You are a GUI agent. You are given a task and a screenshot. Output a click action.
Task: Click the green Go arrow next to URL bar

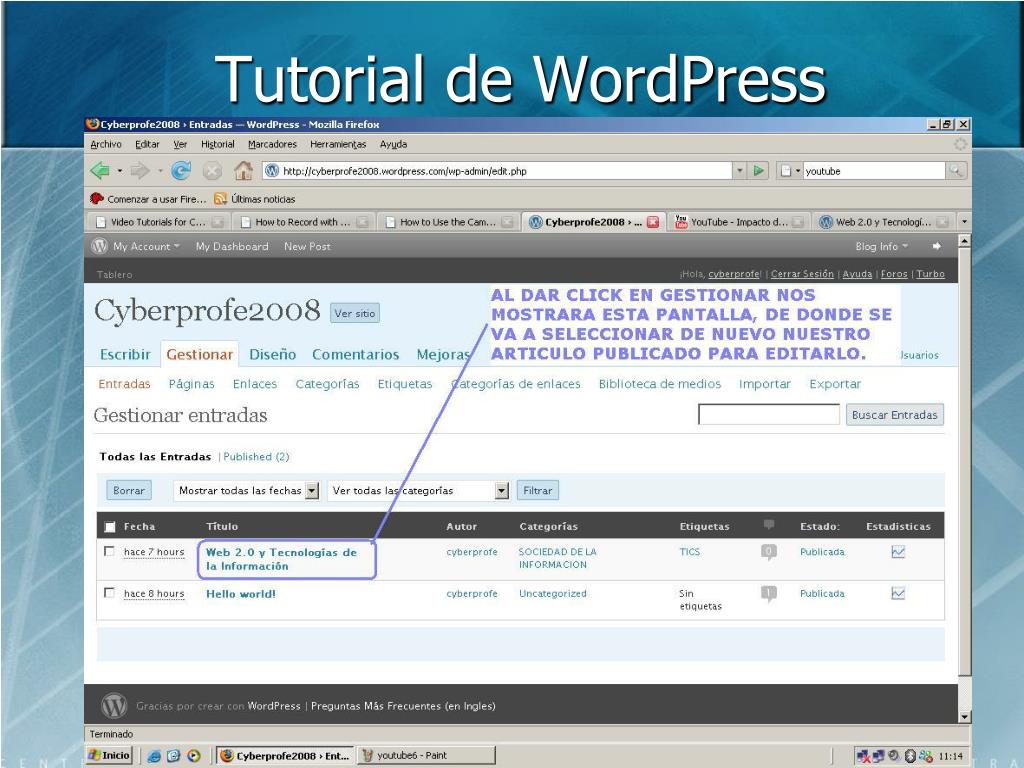(758, 170)
